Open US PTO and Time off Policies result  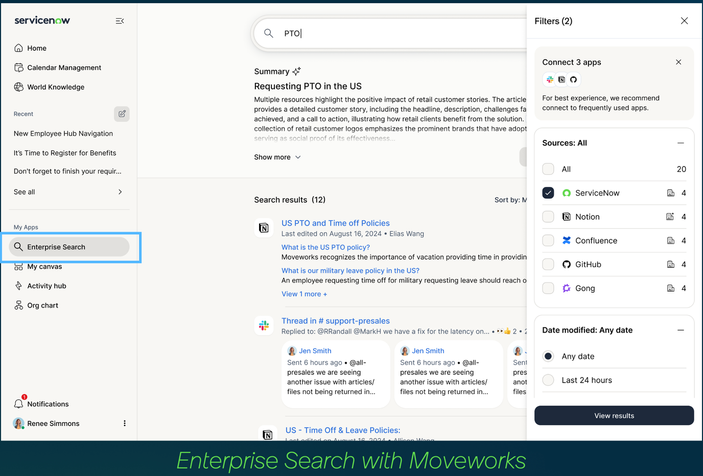[335, 223]
